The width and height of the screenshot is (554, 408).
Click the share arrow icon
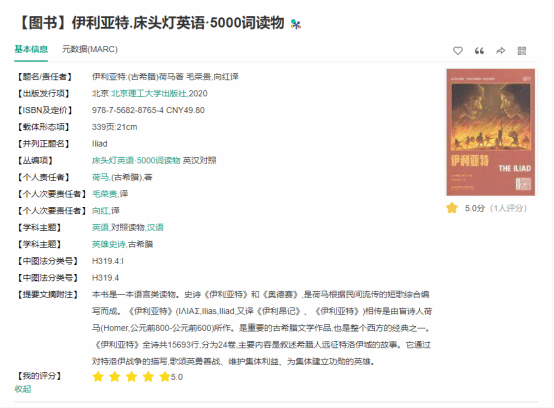(500, 51)
